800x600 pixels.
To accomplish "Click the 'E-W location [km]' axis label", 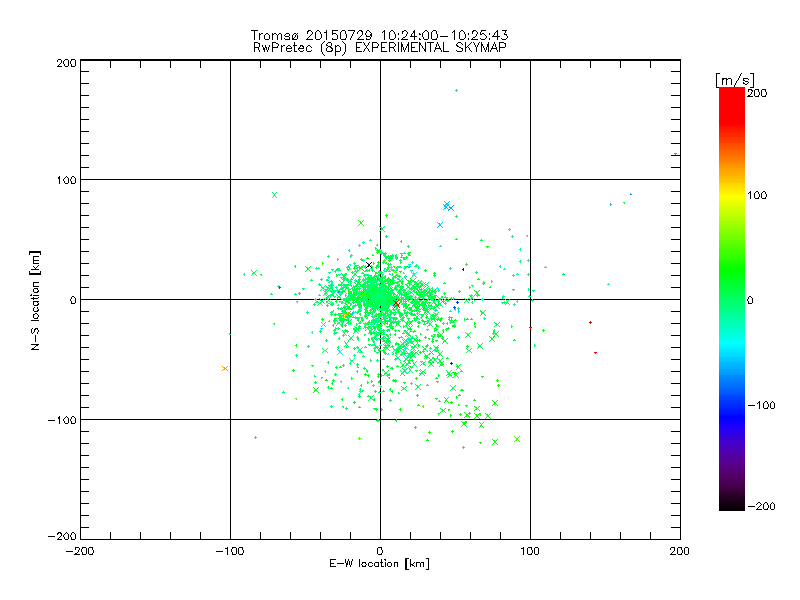I will coord(379,563).
